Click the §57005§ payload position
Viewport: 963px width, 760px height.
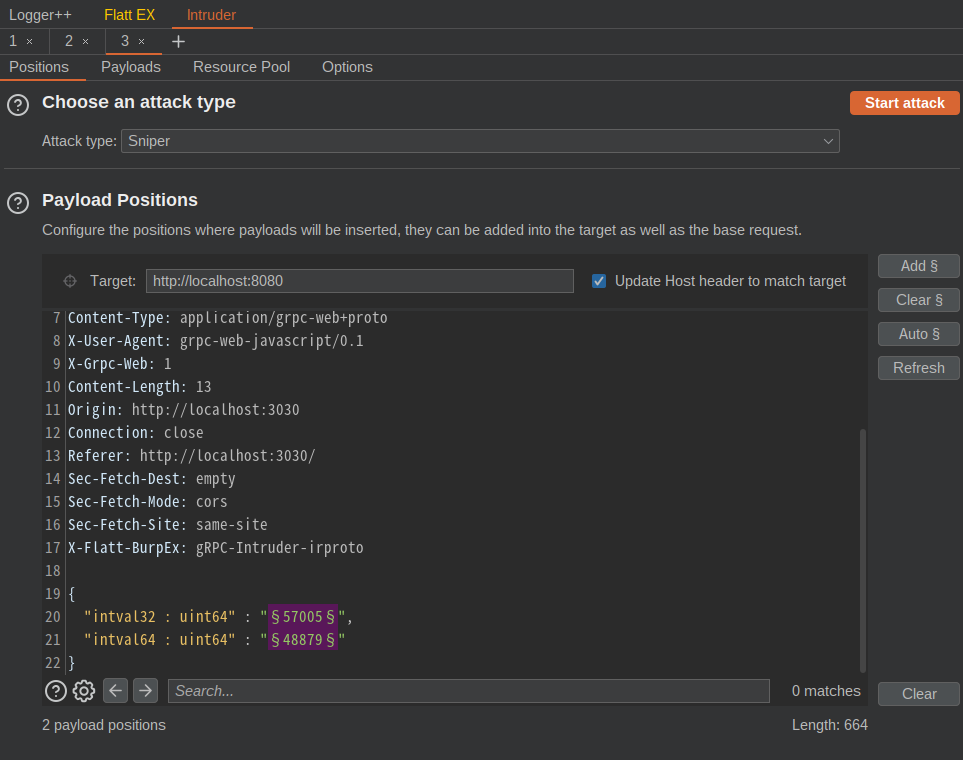click(303, 617)
